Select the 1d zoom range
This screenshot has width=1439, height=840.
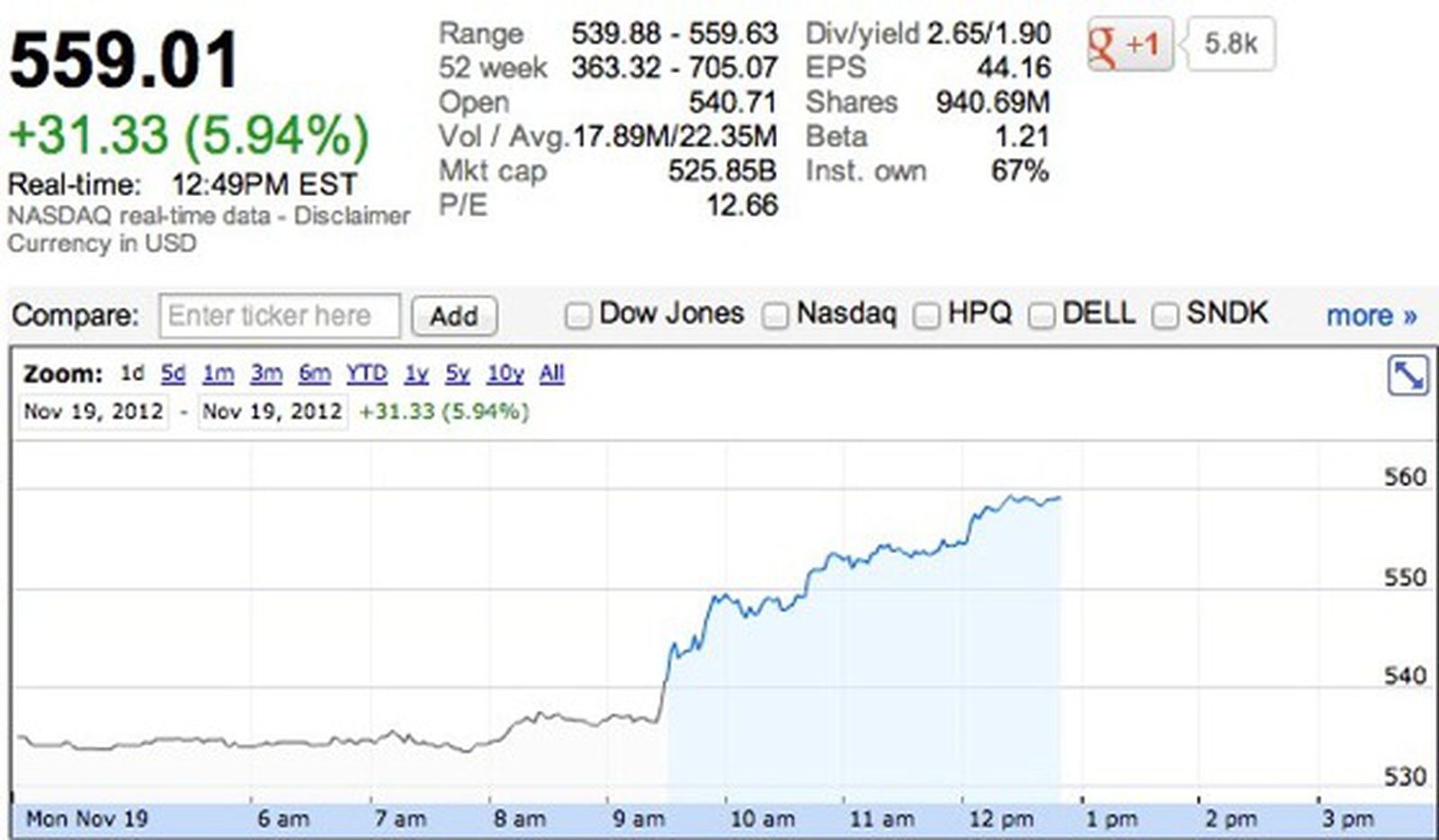pos(131,372)
